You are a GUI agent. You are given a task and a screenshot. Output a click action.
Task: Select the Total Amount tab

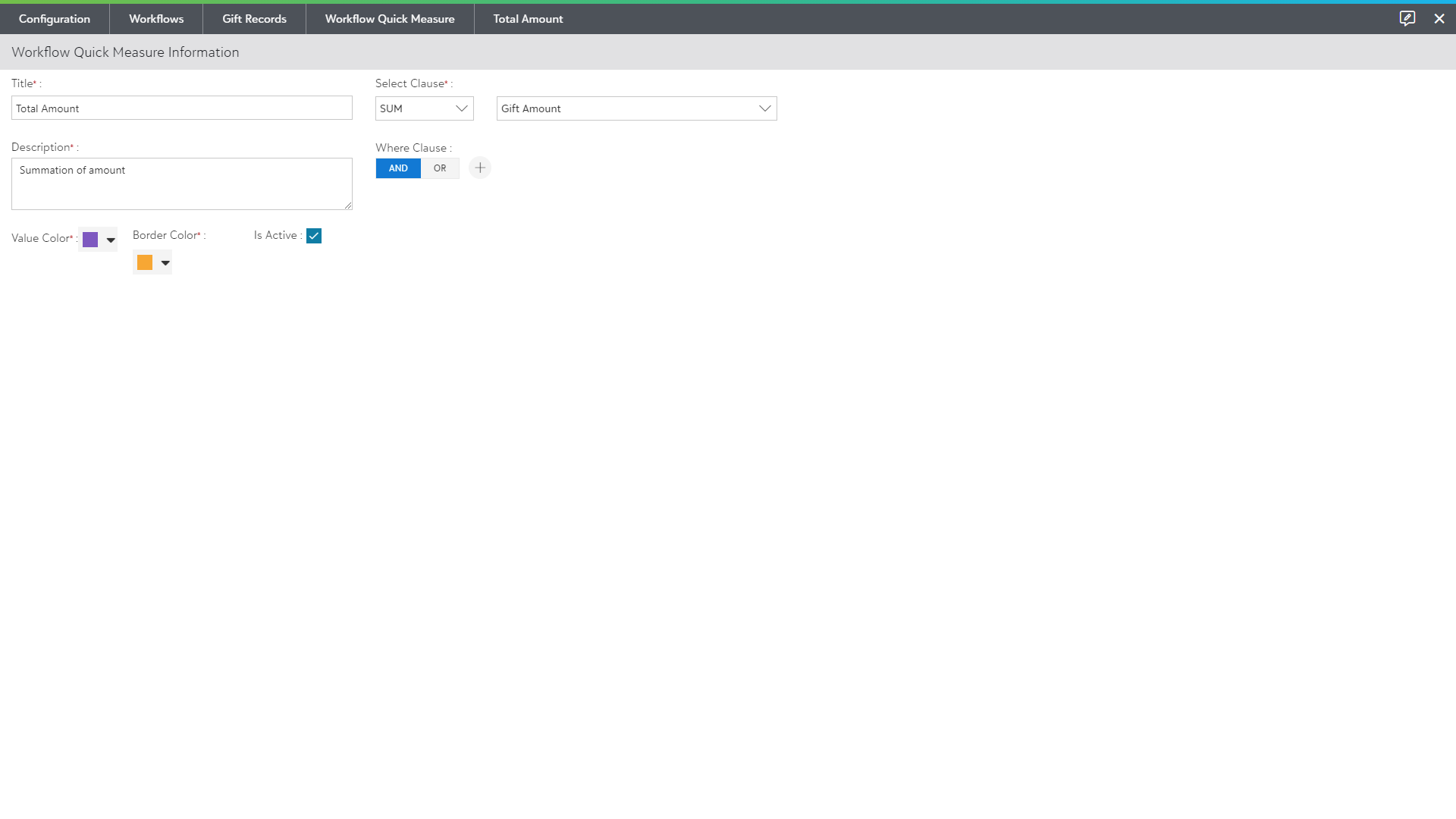click(x=528, y=19)
